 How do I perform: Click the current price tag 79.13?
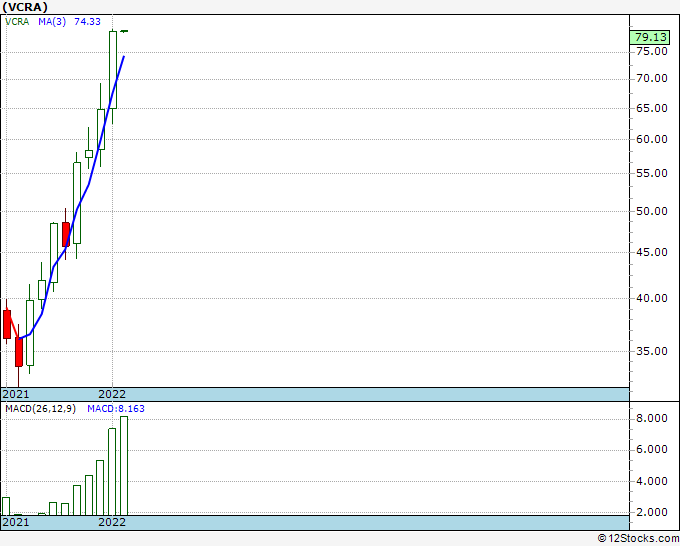(x=651, y=37)
